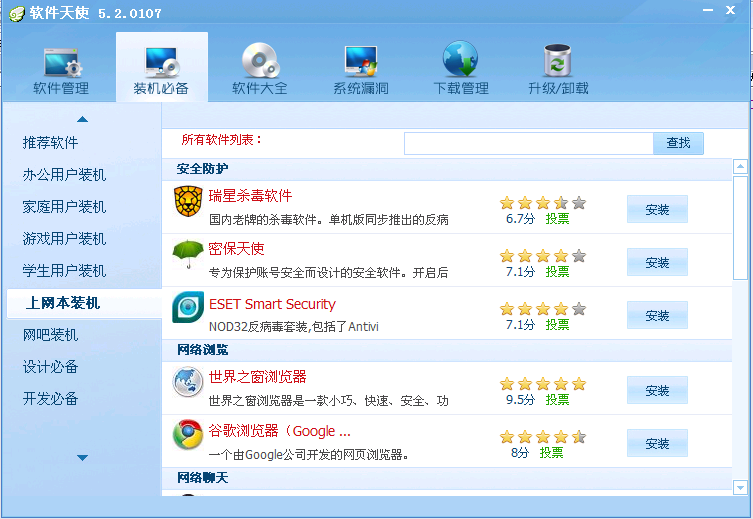Click the 9.5分 score for 世界之窗浏览器

[520, 399]
